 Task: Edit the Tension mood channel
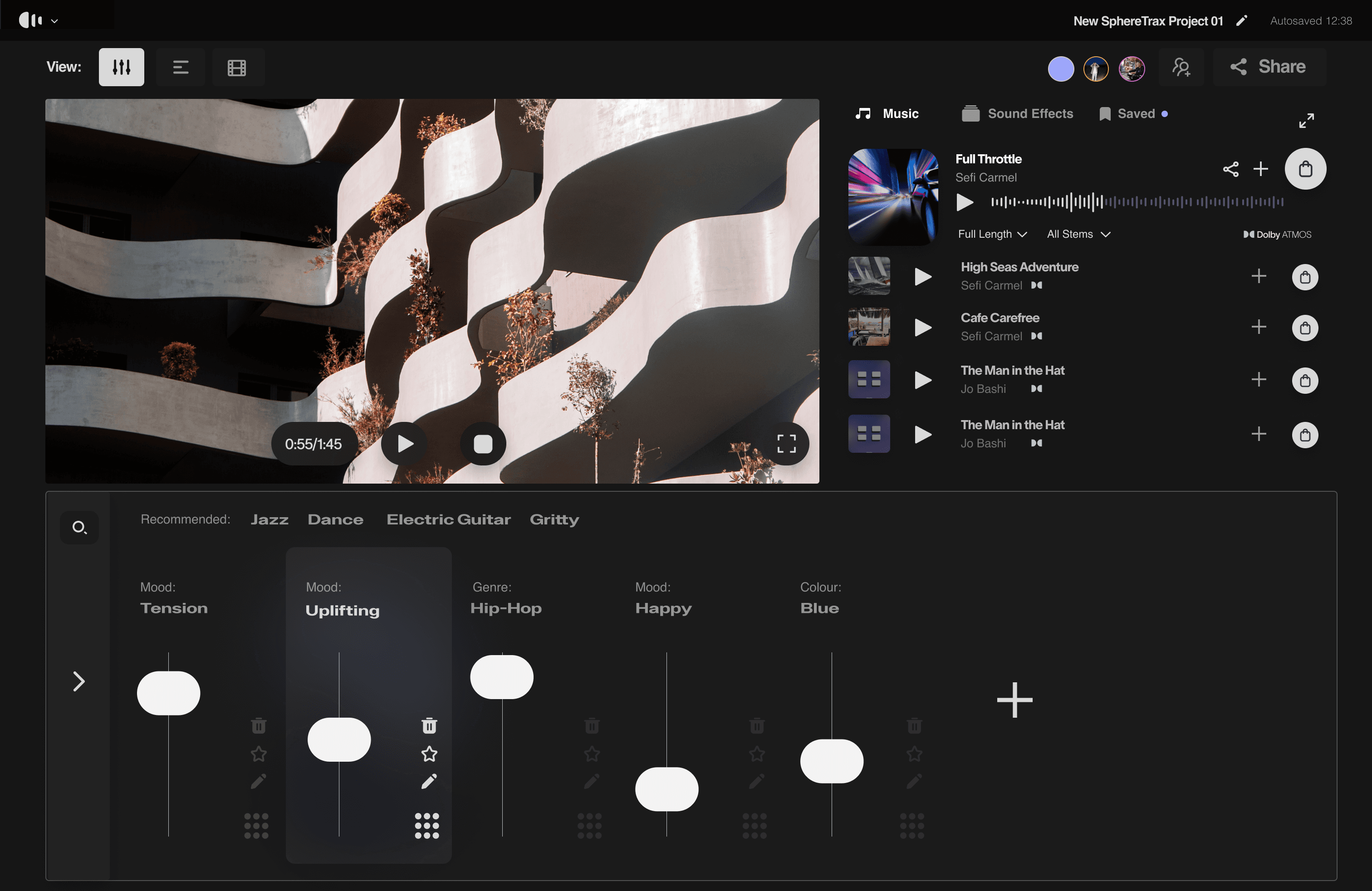[x=258, y=782]
